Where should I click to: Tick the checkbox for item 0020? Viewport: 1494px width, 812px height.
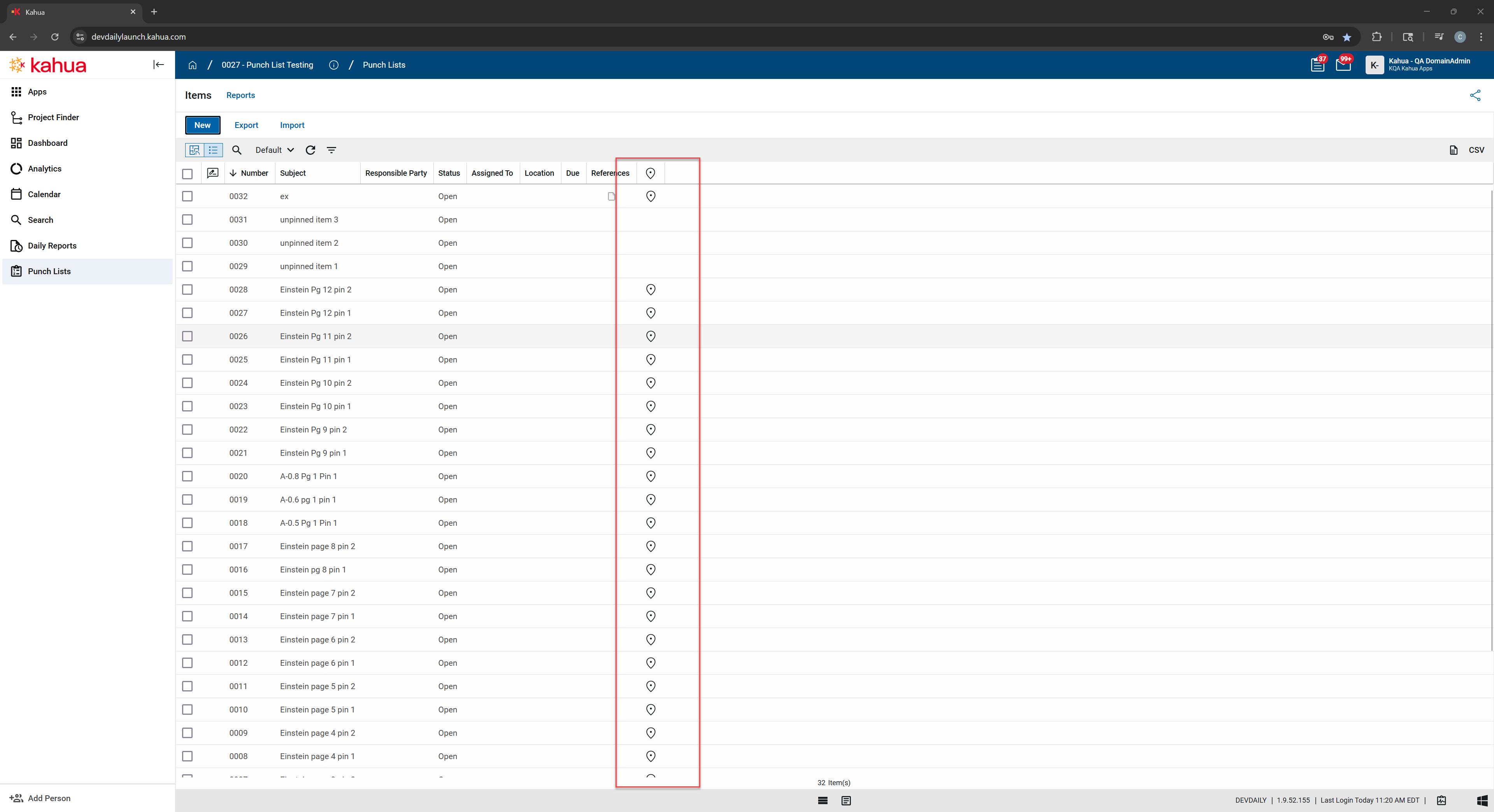(x=187, y=476)
